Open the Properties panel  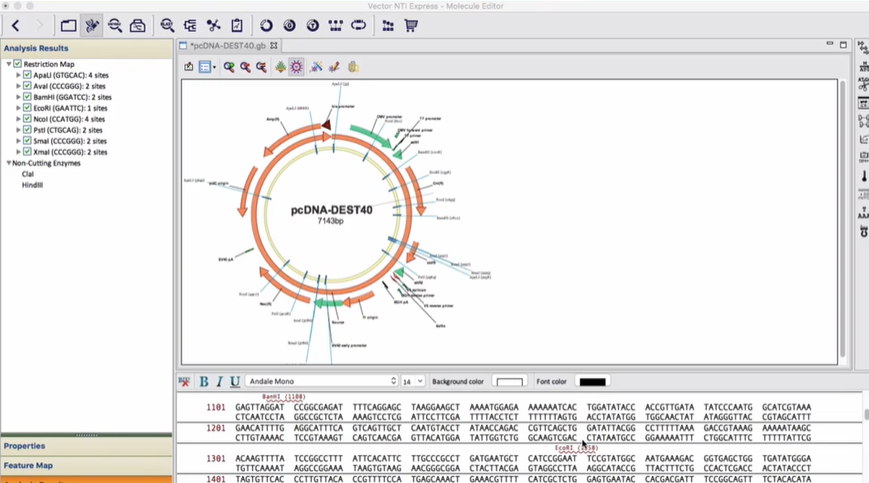[x=24, y=446]
